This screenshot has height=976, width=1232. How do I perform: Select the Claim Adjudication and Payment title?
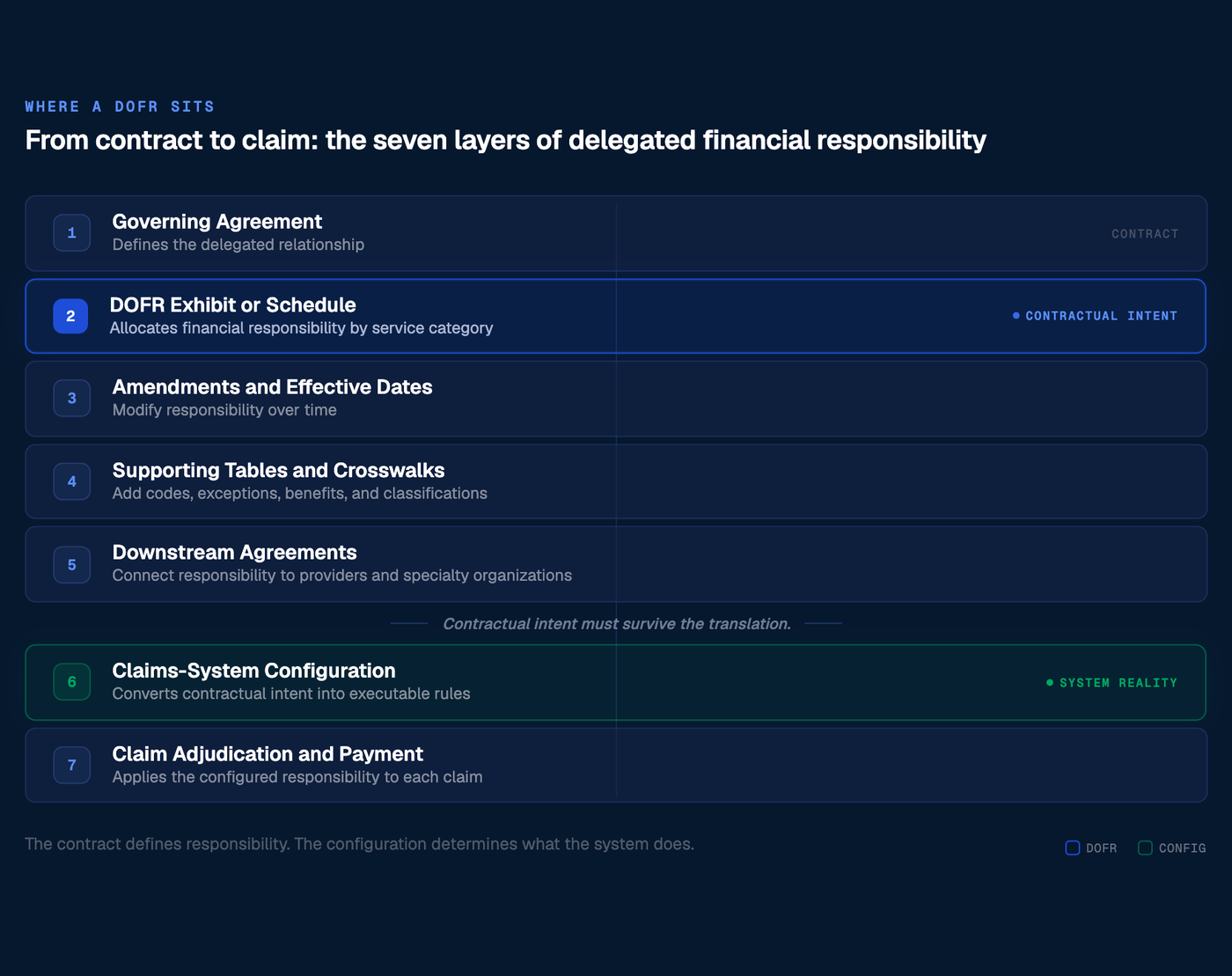pos(268,754)
